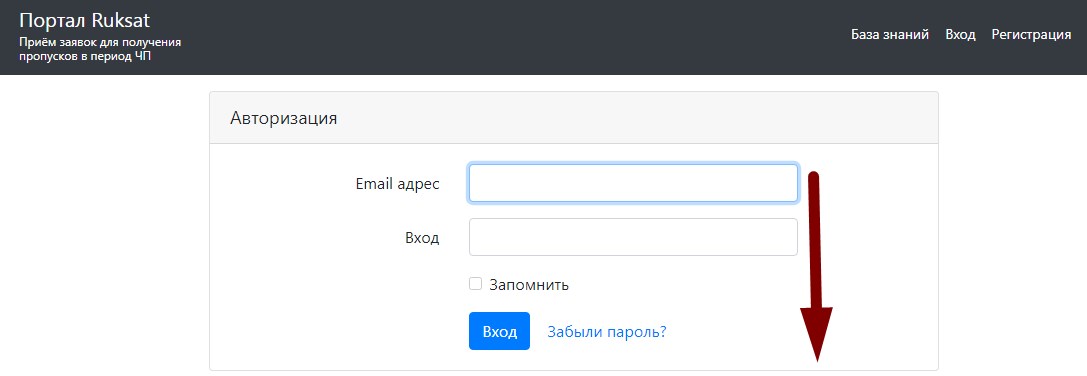Open the Забыли пароль? link
This screenshot has height=376, width=1087.
coord(607,332)
